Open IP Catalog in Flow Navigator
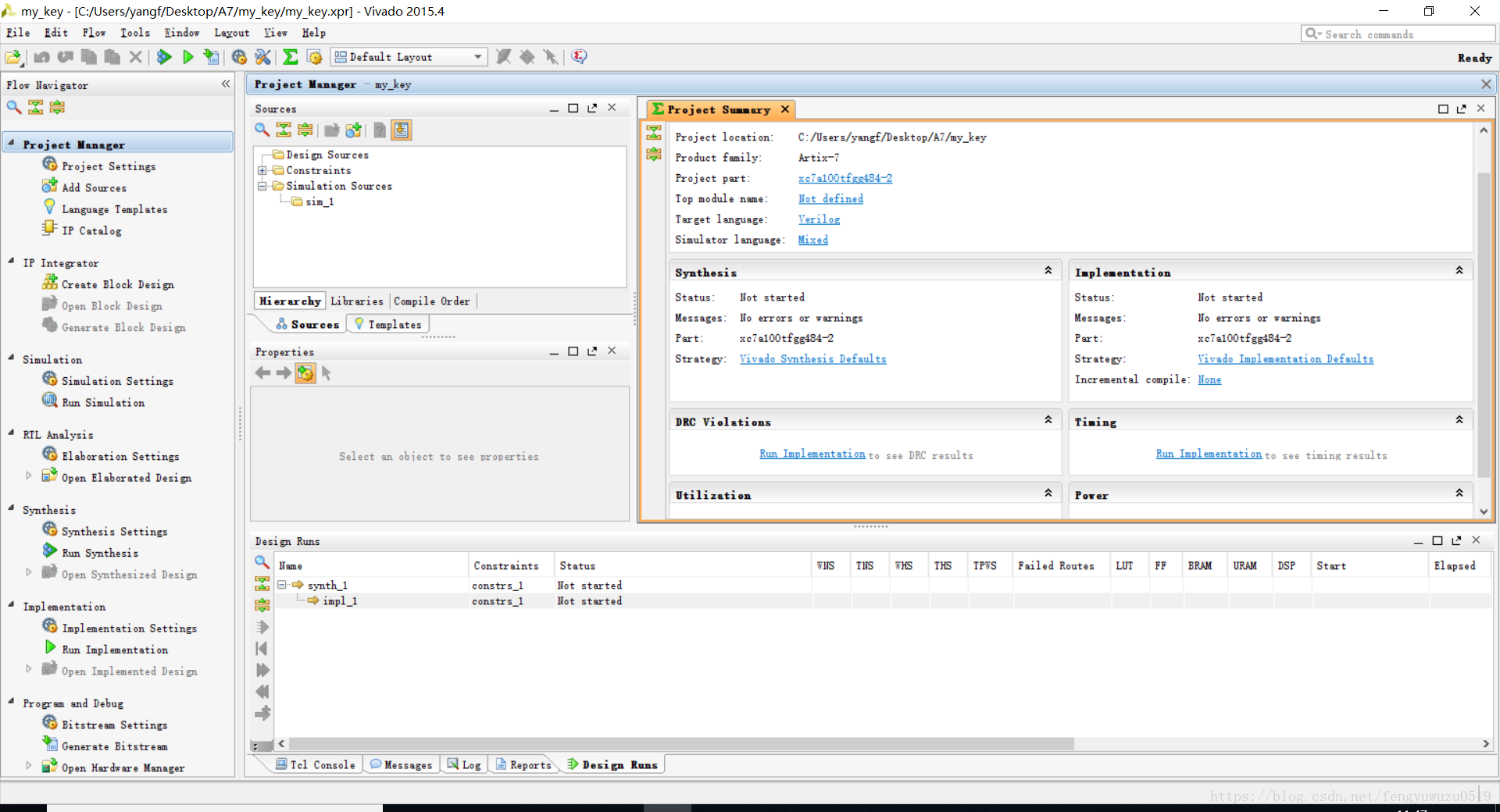This screenshot has width=1500, height=812. 91,230
